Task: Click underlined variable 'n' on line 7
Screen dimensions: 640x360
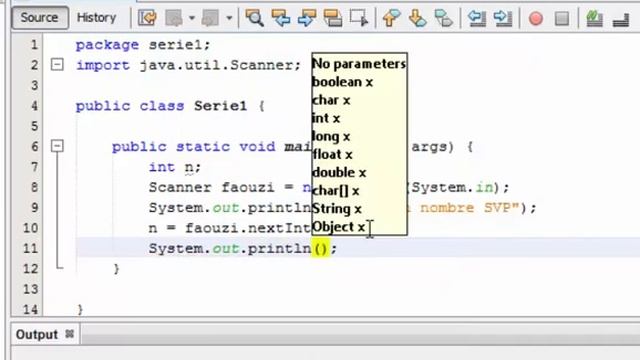Action: click(189, 168)
